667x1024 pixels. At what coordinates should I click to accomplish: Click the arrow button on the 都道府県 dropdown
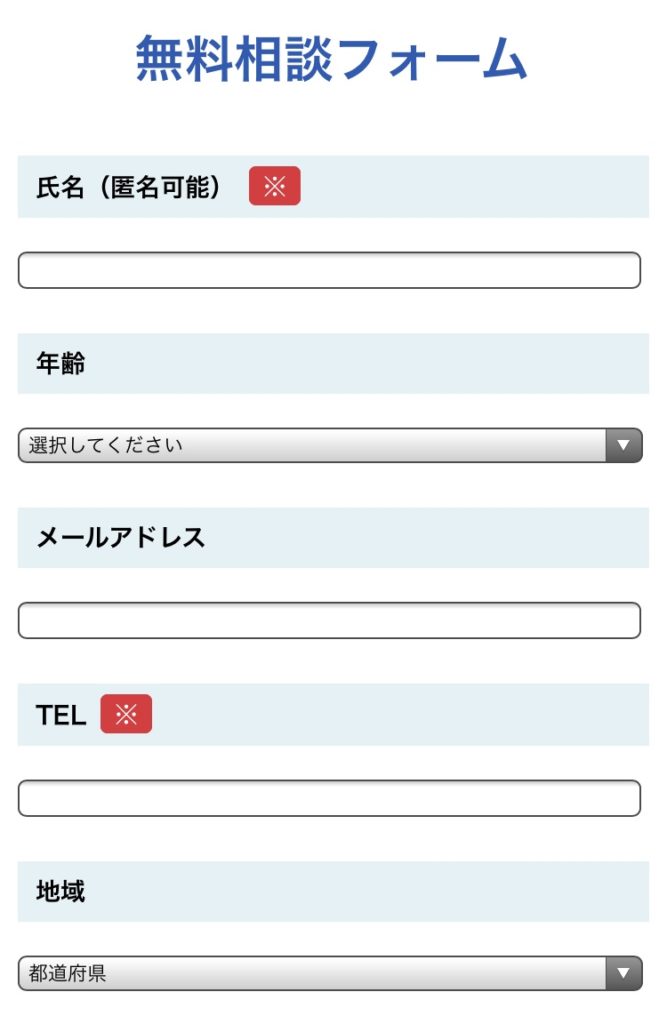point(624,973)
